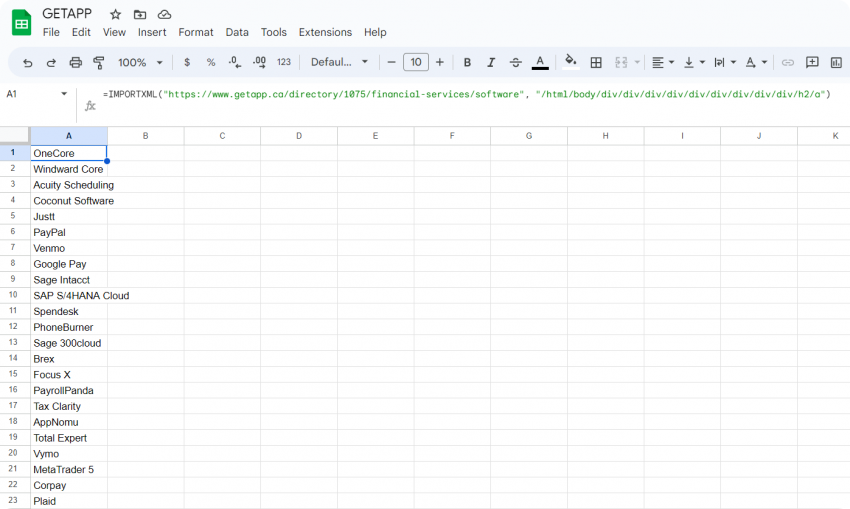Increase font size with plus button
This screenshot has width=850, height=509.
(x=440, y=62)
